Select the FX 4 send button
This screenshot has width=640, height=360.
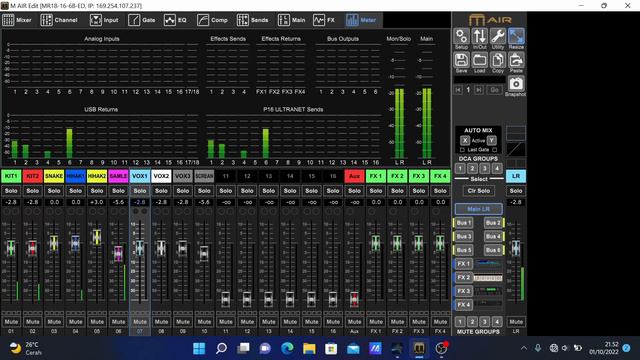click(463, 304)
